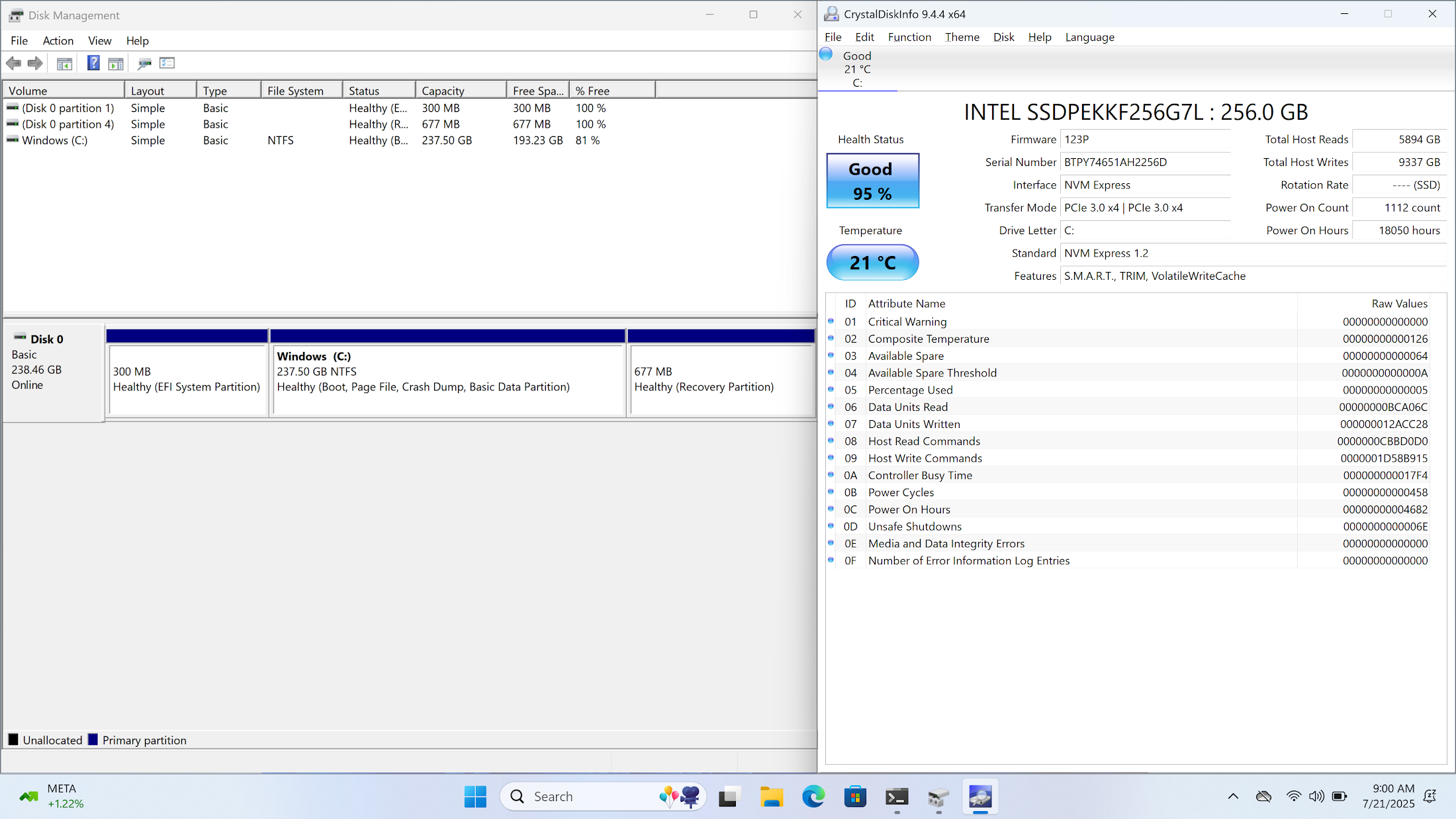
Task: Click the volume speaker icon in system tray
Action: point(1316,796)
